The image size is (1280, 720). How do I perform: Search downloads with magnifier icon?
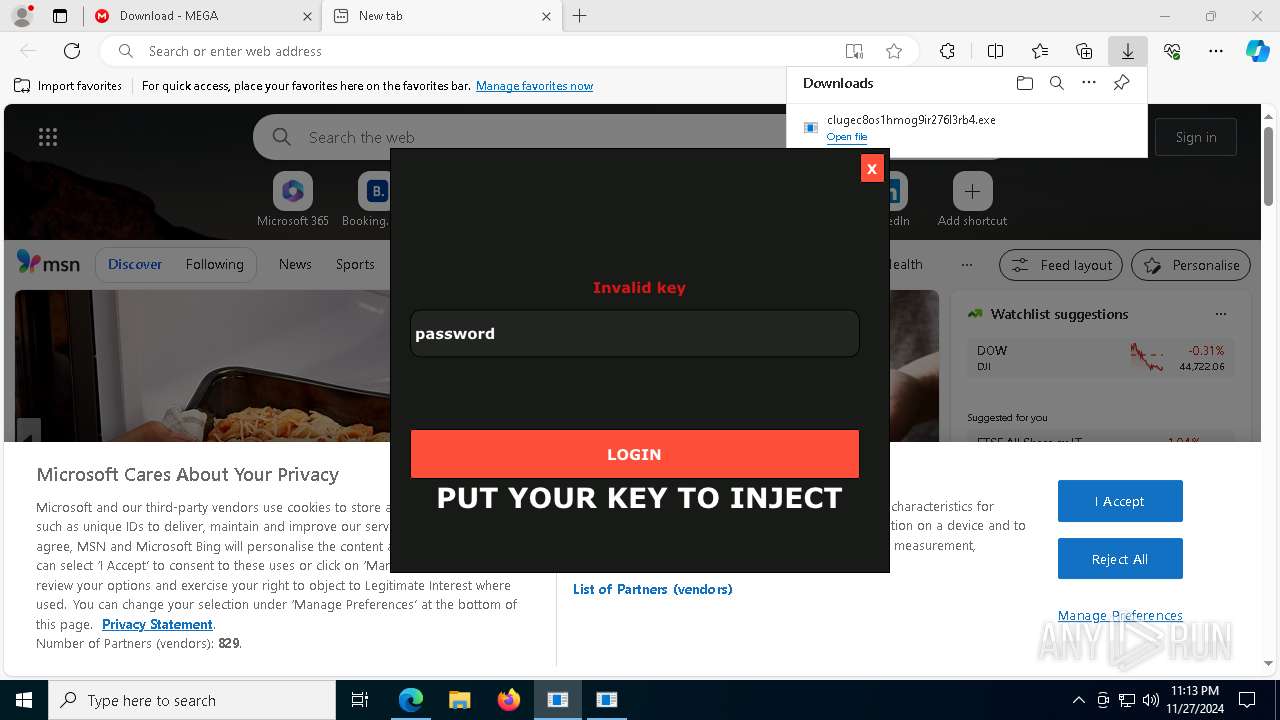point(1056,83)
